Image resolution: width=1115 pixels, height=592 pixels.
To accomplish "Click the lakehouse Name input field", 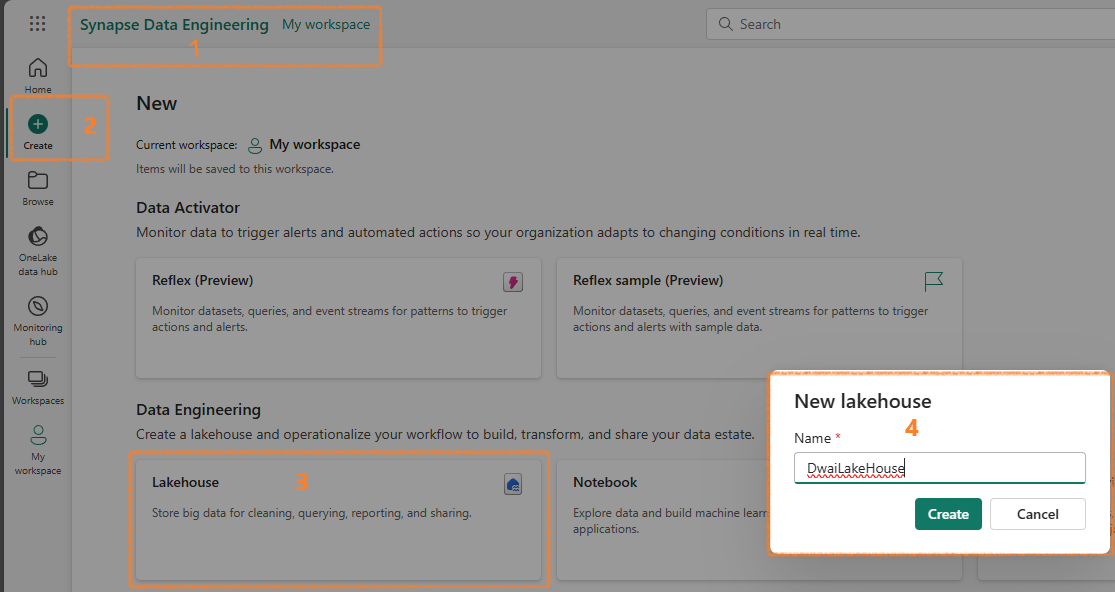I will 939,468.
